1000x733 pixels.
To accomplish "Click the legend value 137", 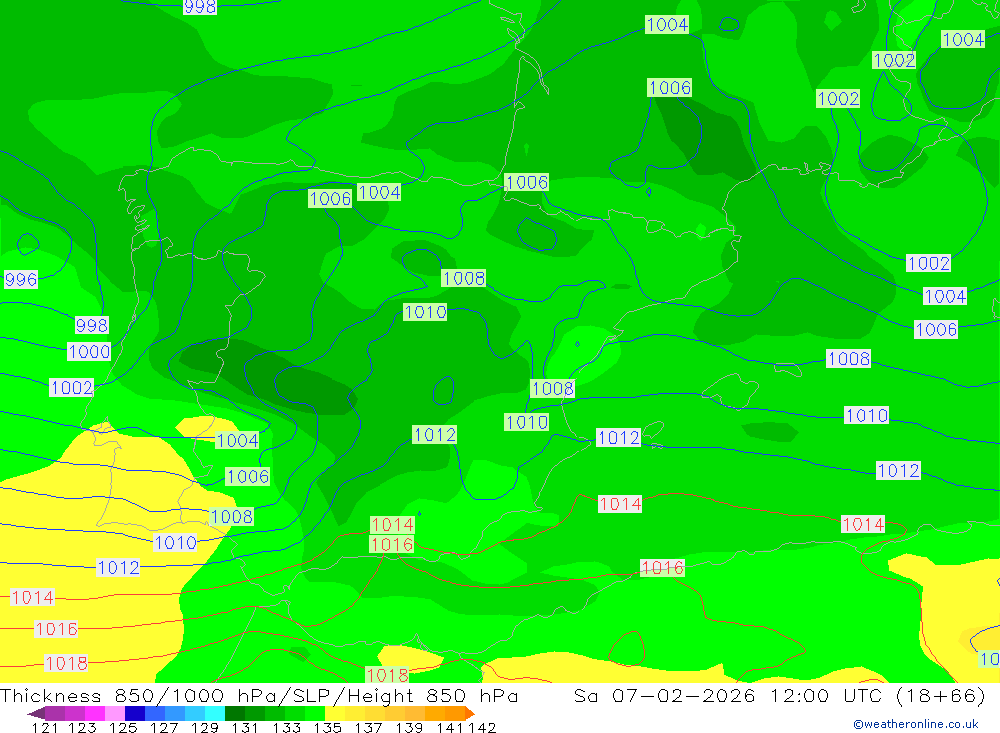I will click(x=368, y=727).
